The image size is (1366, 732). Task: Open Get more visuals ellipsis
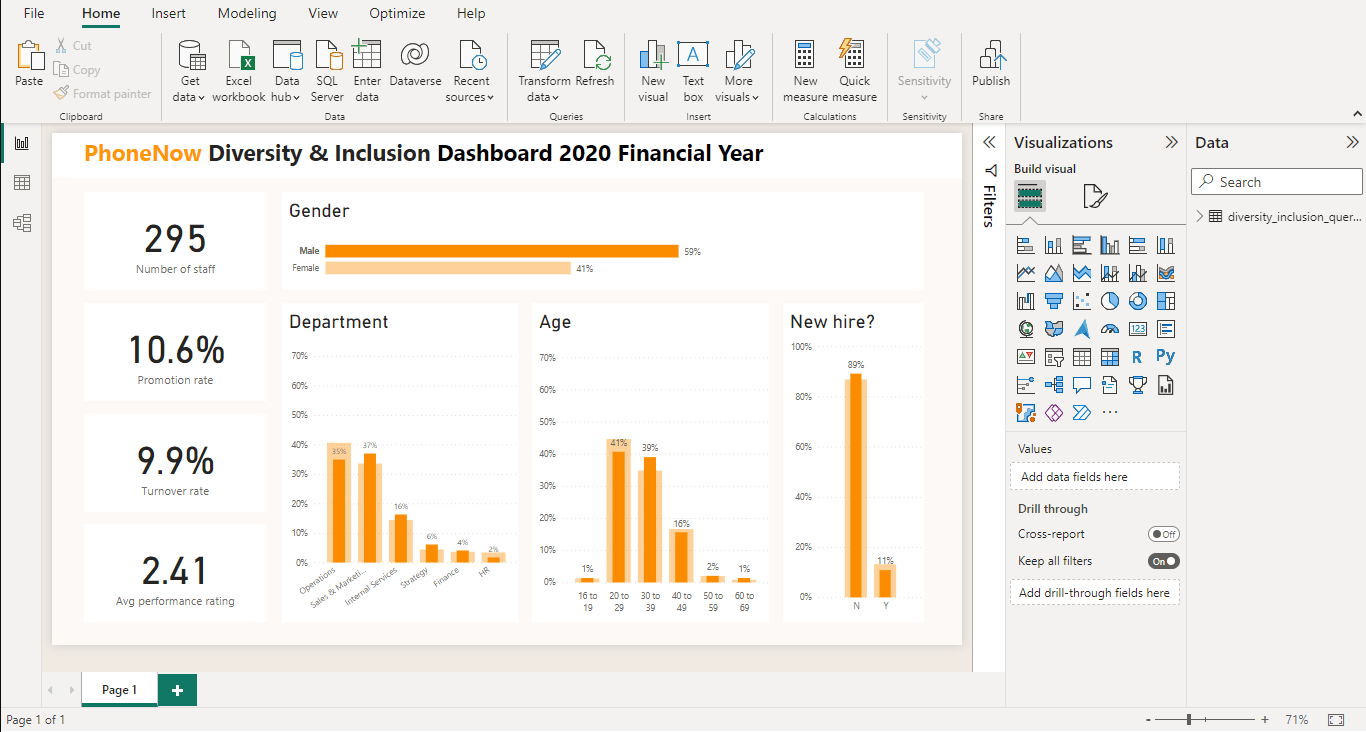pos(1109,413)
